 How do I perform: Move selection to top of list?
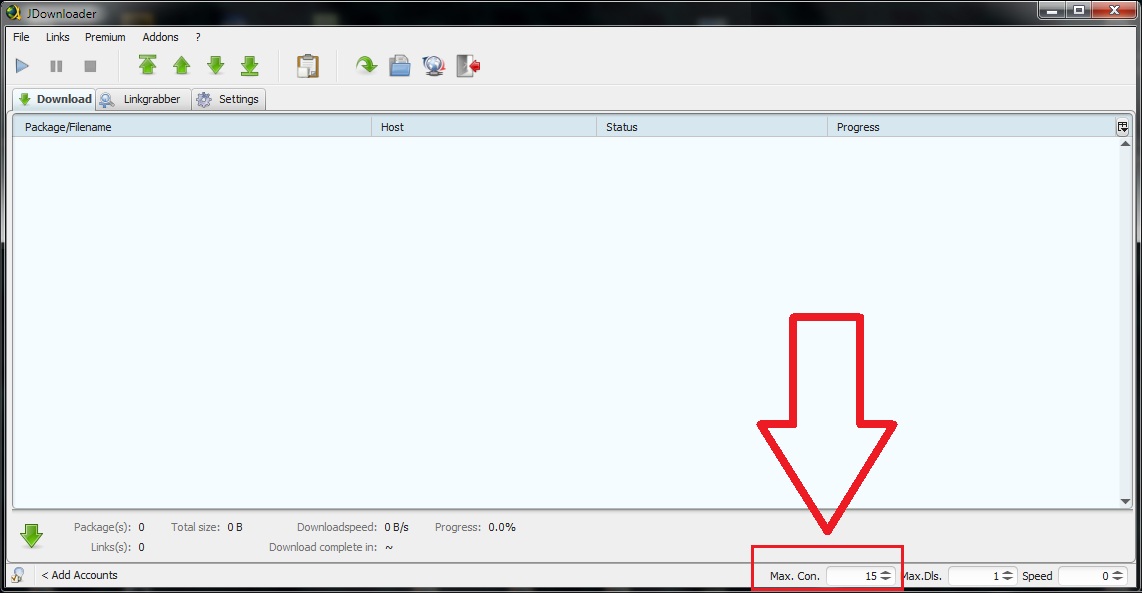pos(148,66)
